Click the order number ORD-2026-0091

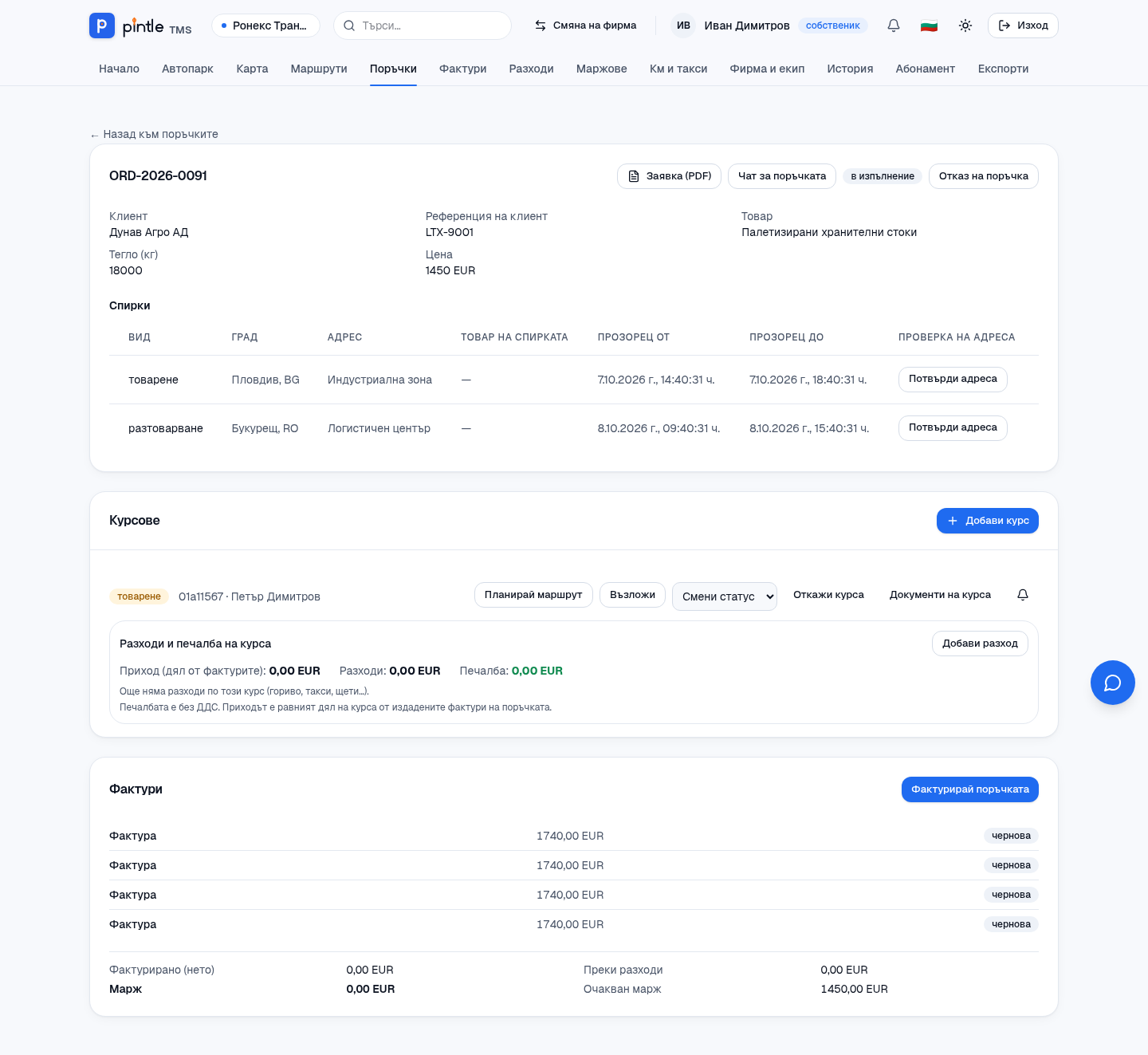click(x=158, y=175)
